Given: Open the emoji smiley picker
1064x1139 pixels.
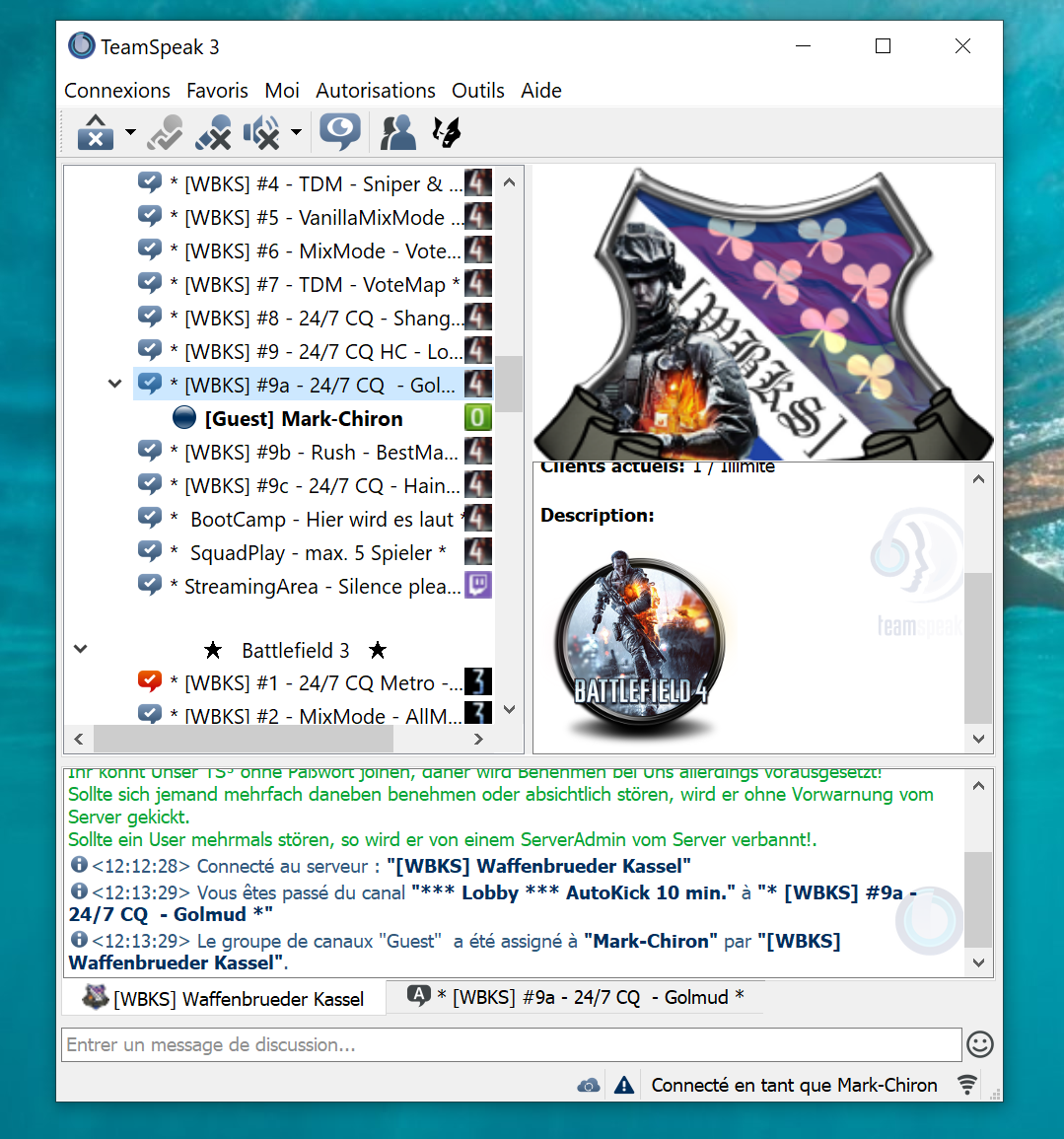Looking at the screenshot, I should coord(979,1044).
